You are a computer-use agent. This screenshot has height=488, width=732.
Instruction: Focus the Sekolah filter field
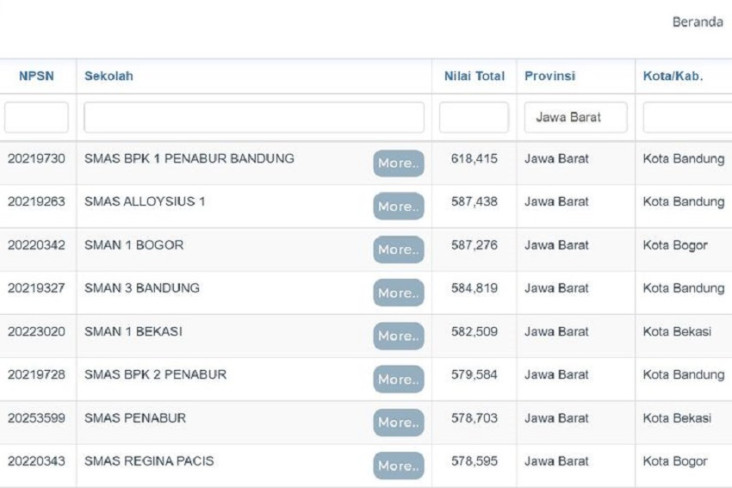pyautogui.click(x=254, y=117)
